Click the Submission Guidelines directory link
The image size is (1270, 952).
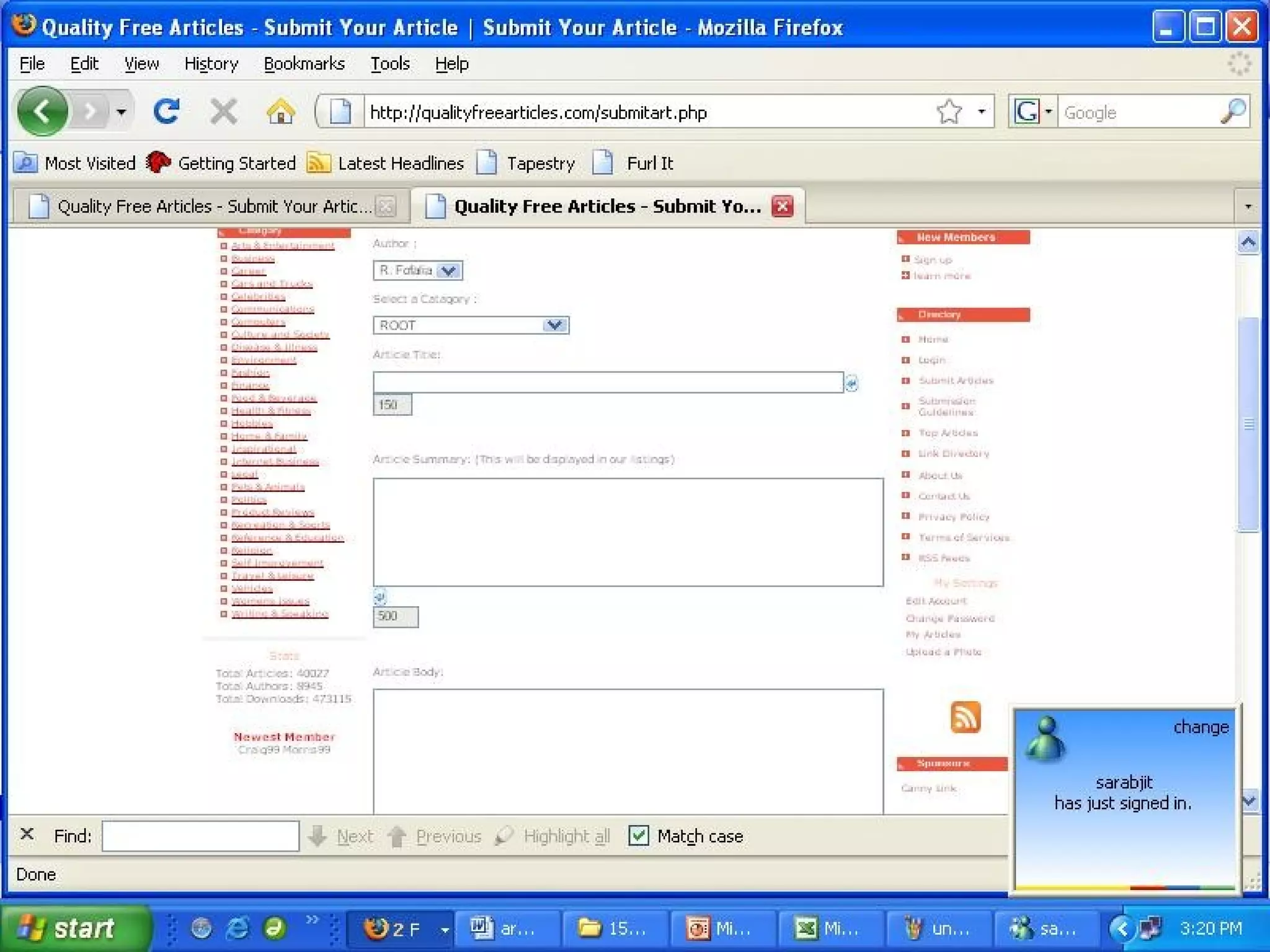pyautogui.click(x=946, y=406)
